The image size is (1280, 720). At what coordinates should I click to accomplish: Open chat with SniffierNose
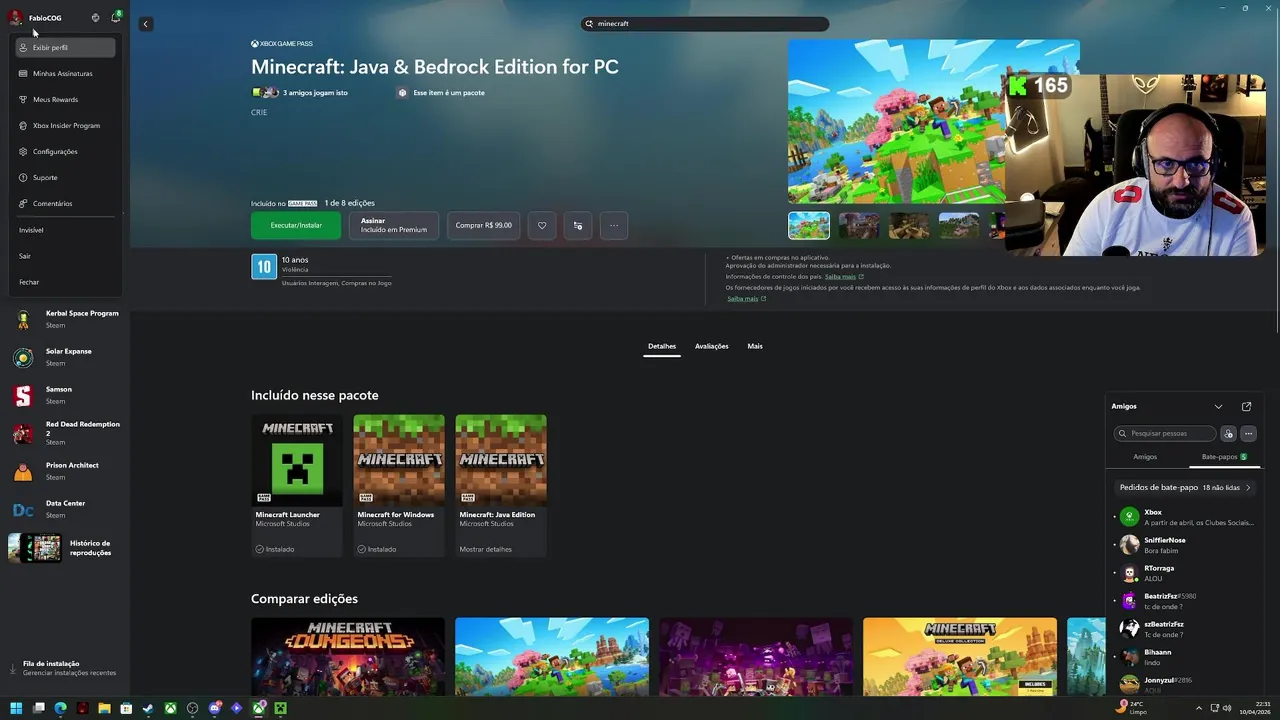pyautogui.click(x=1185, y=545)
